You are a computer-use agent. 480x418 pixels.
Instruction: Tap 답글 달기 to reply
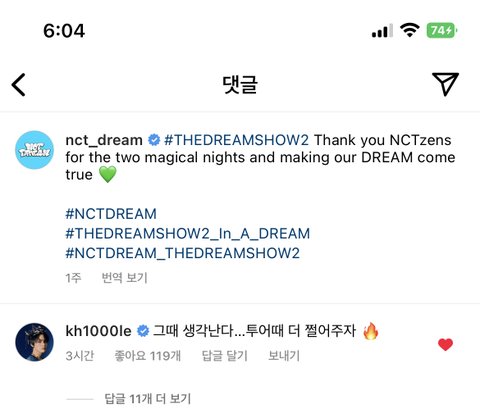coord(225,356)
